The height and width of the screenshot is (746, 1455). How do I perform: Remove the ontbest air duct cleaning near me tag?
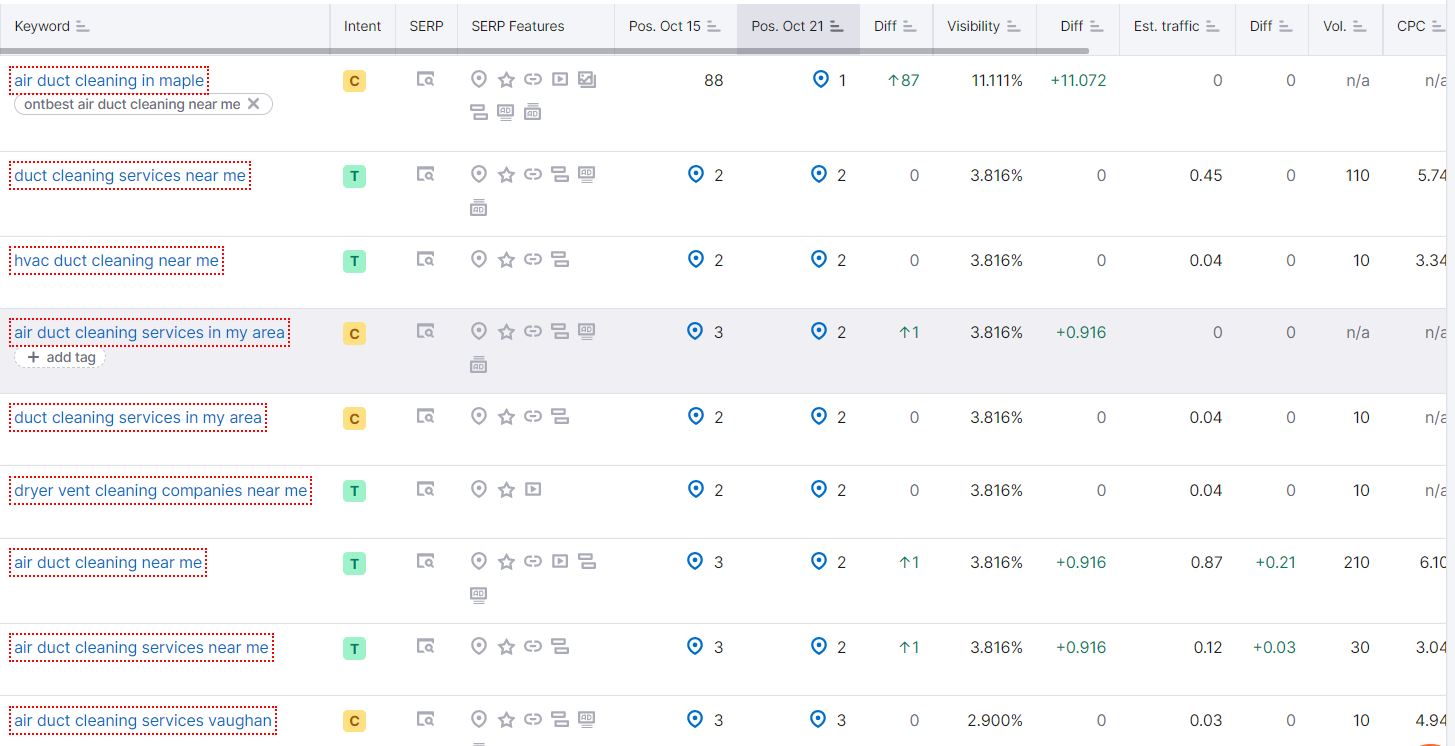pos(253,104)
